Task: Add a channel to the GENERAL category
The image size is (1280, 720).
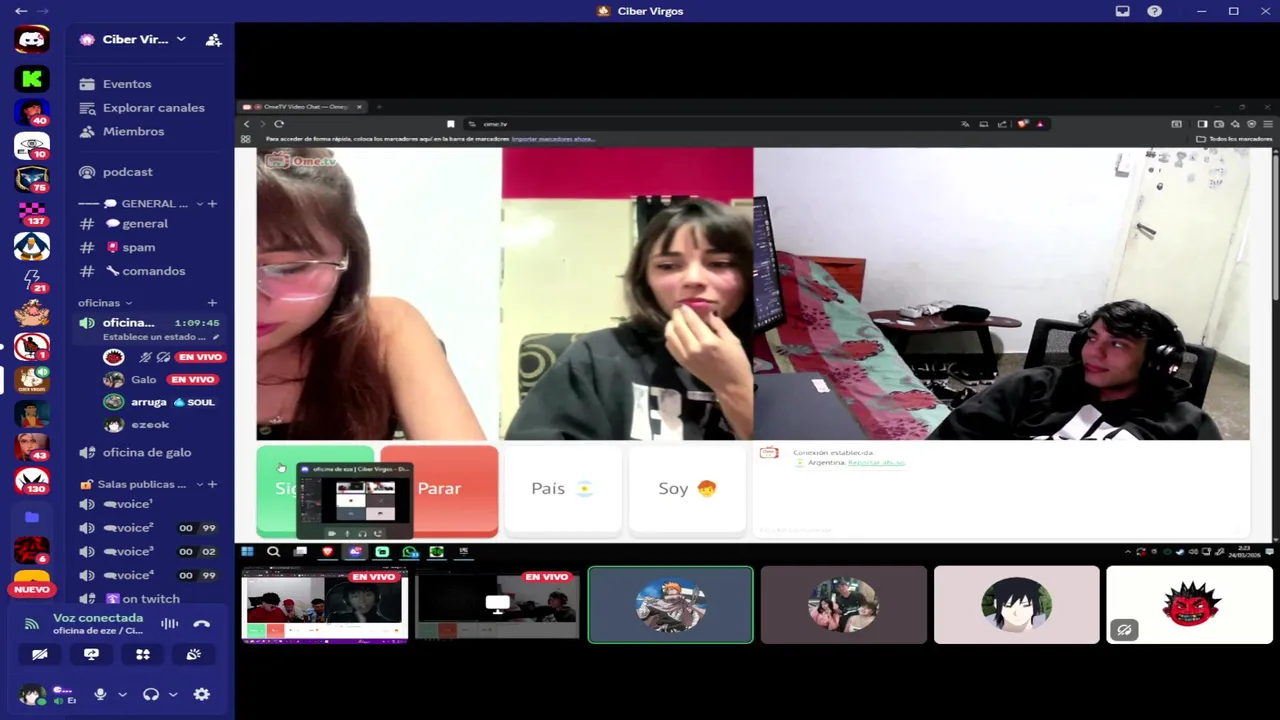Action: pos(212,204)
